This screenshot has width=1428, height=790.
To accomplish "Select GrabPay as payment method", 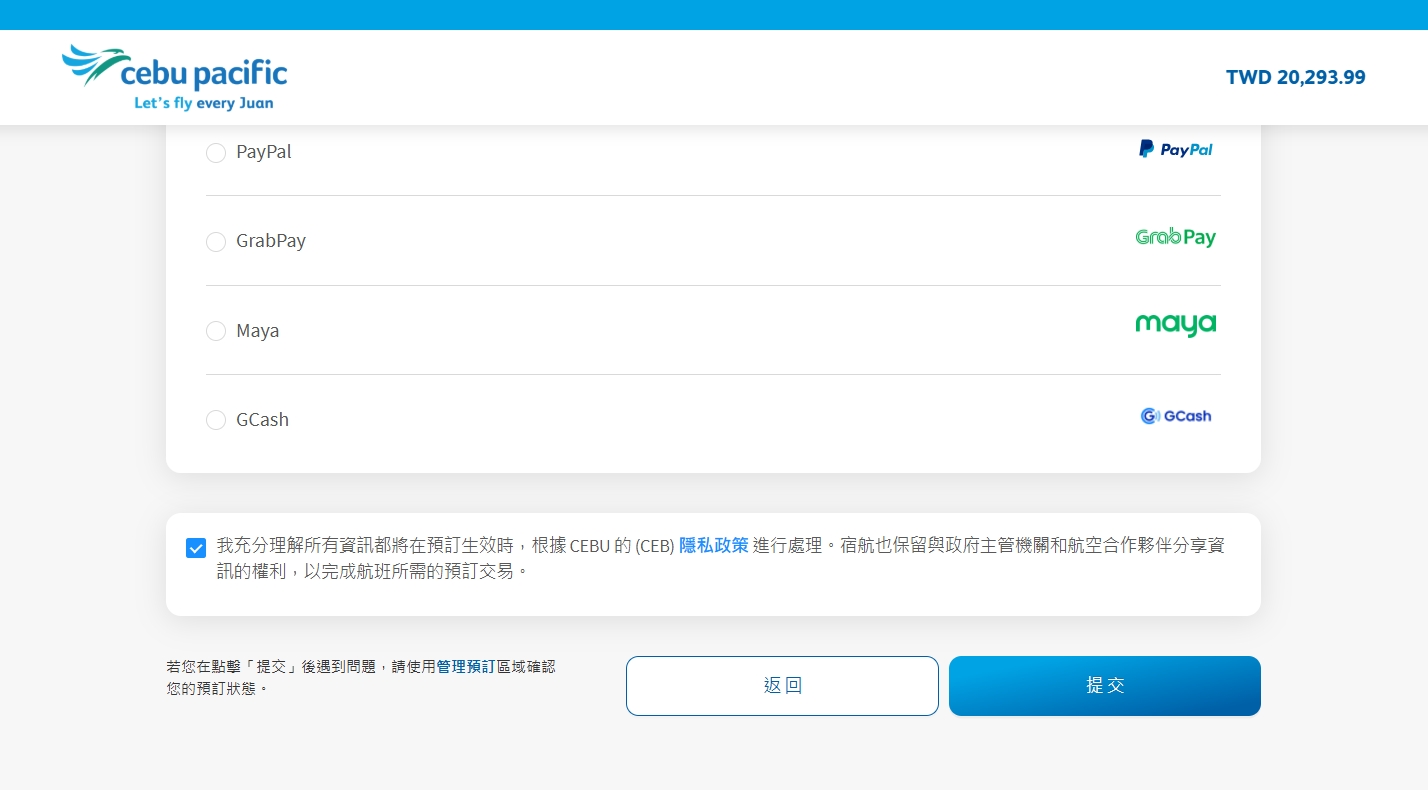I will coord(216,241).
